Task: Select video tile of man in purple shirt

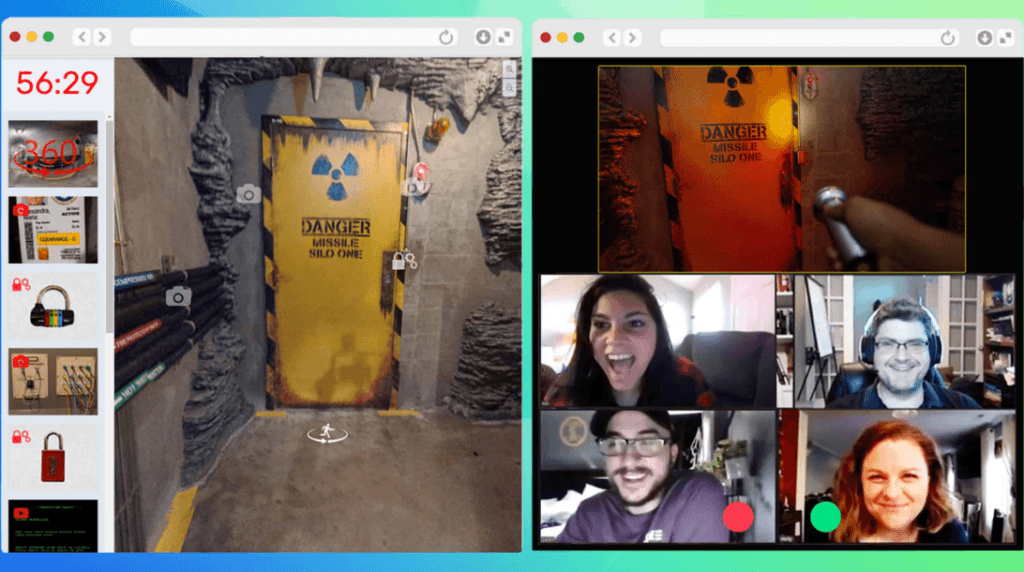Action: click(658, 477)
